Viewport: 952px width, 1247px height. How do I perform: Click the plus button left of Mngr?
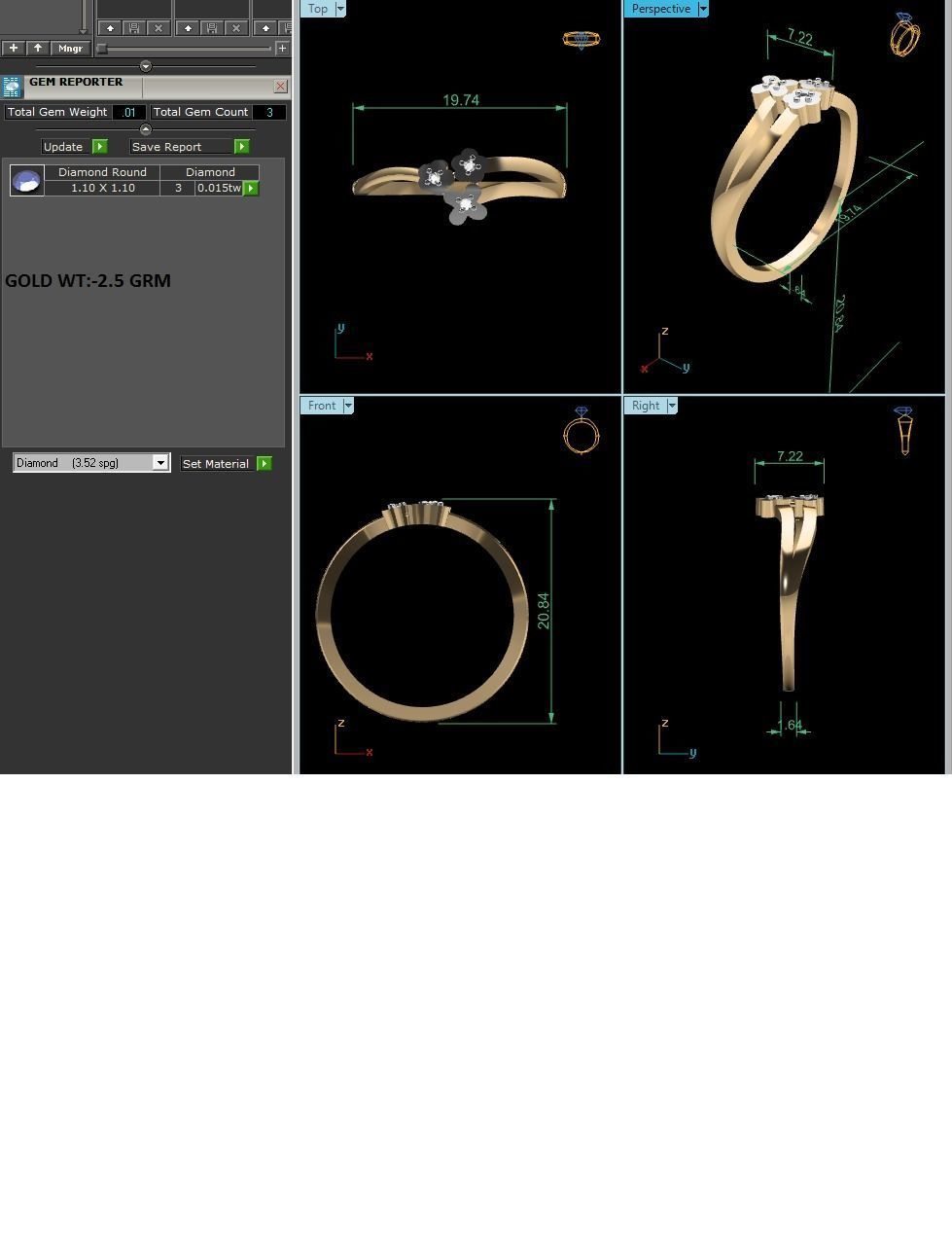pyautogui.click(x=14, y=48)
